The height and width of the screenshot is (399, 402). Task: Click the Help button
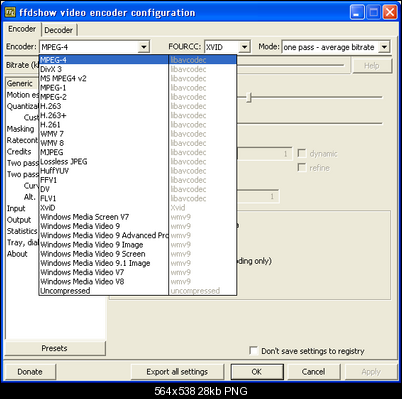coord(372,66)
